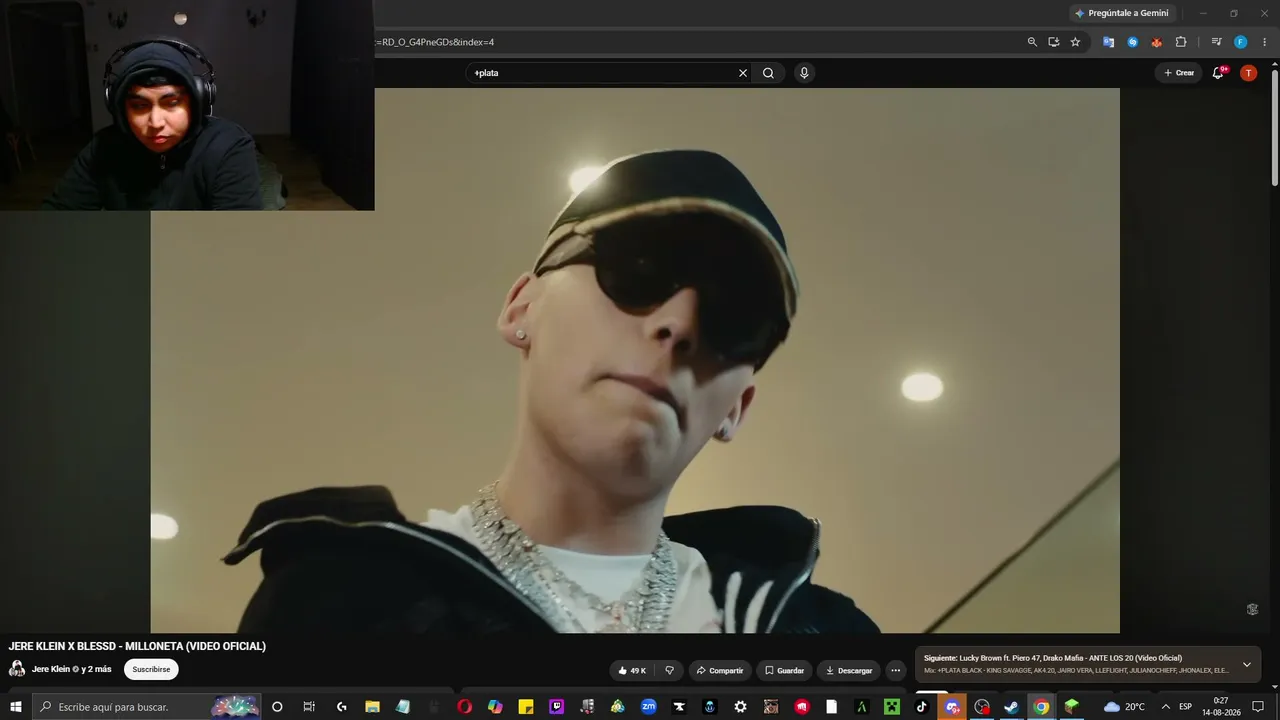
Task: Open more video actions ellipsis menu
Action: [895, 670]
